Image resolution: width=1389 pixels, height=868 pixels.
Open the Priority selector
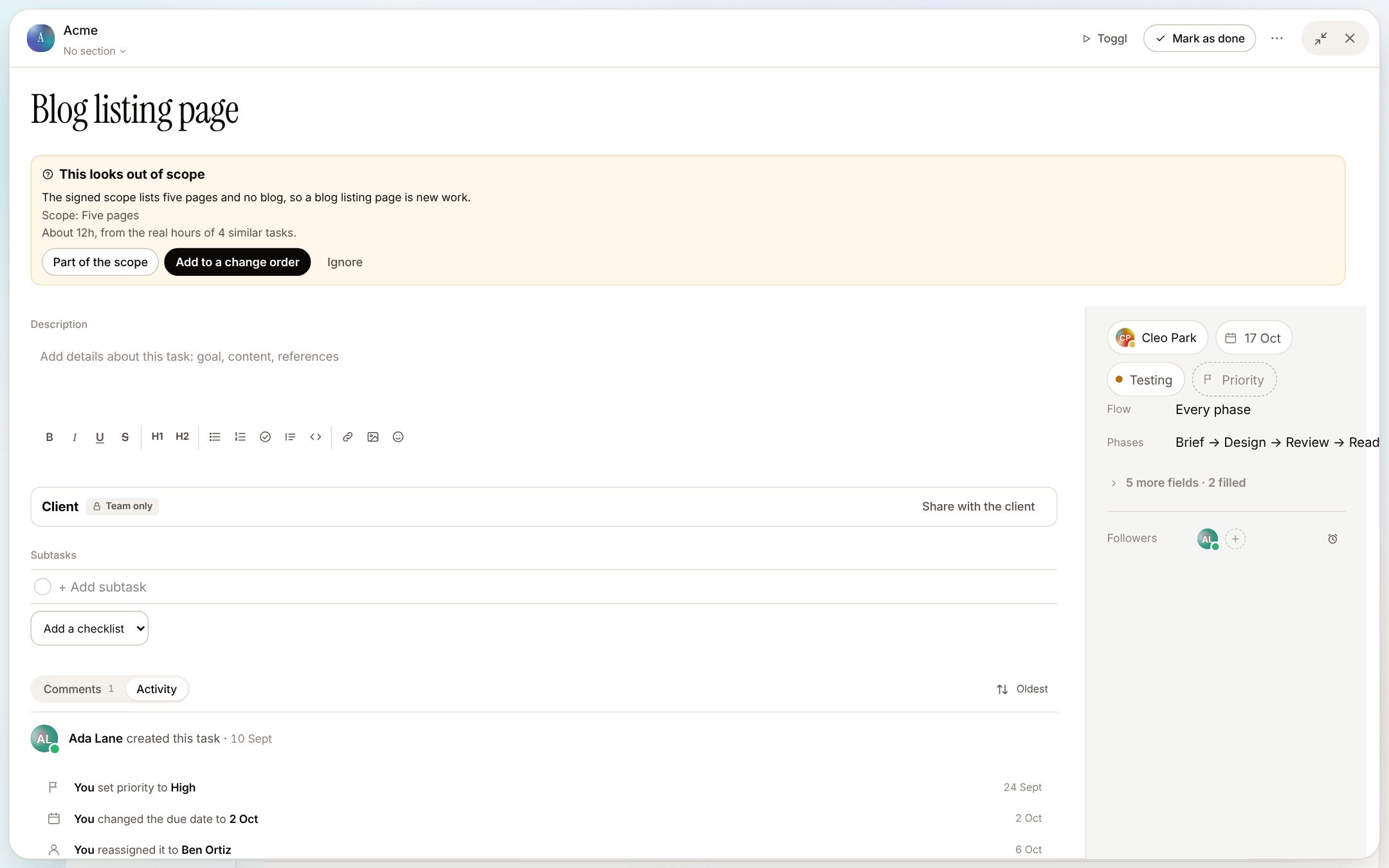coord(1234,380)
